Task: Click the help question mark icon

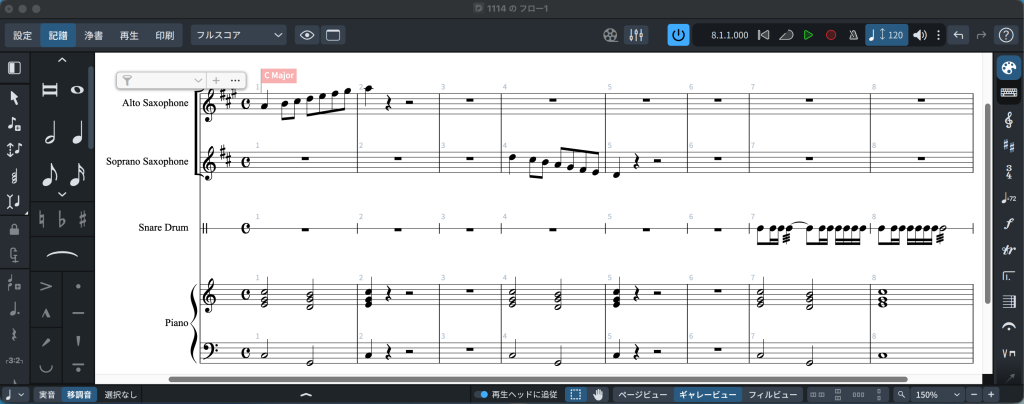Action: click(1006, 35)
